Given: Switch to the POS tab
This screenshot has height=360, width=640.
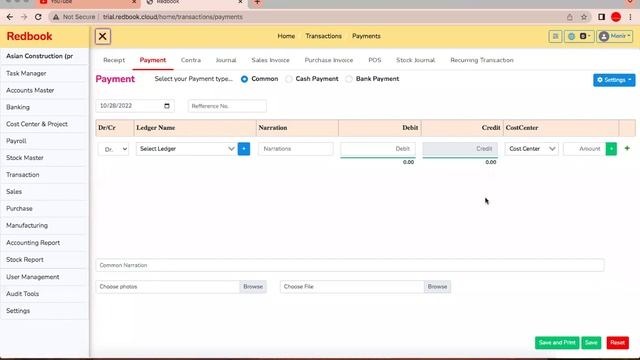Looking at the screenshot, I should (x=374, y=60).
